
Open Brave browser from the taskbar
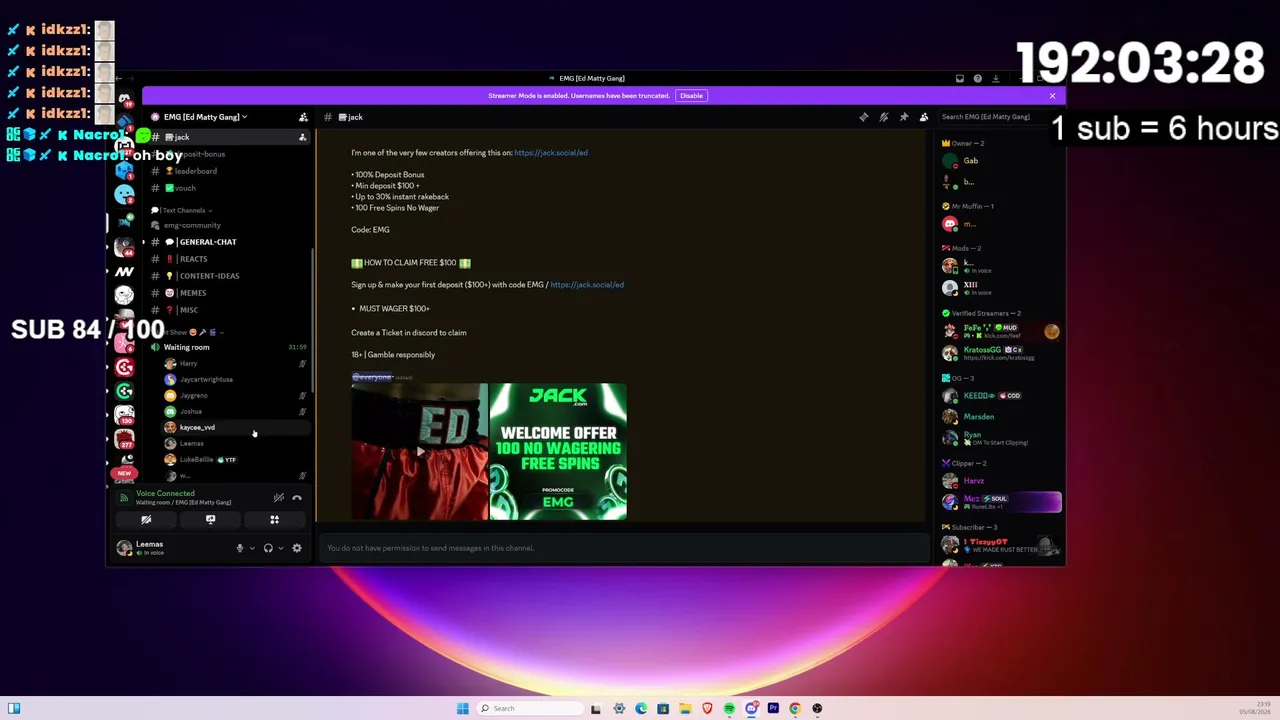(707, 709)
